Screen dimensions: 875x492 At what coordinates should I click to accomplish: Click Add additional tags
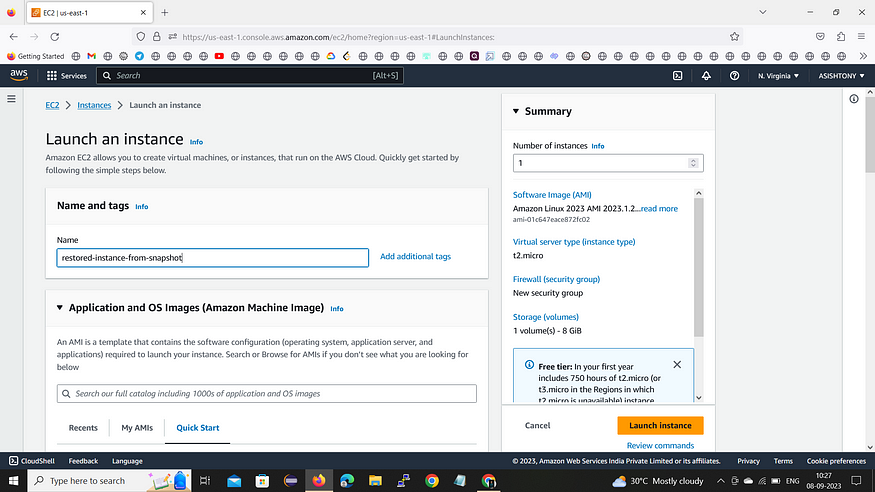click(415, 257)
